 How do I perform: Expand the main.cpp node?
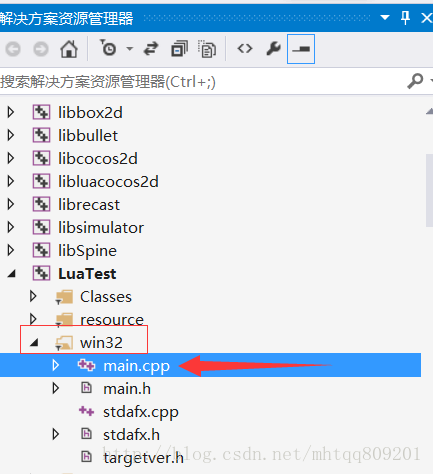click(x=56, y=365)
